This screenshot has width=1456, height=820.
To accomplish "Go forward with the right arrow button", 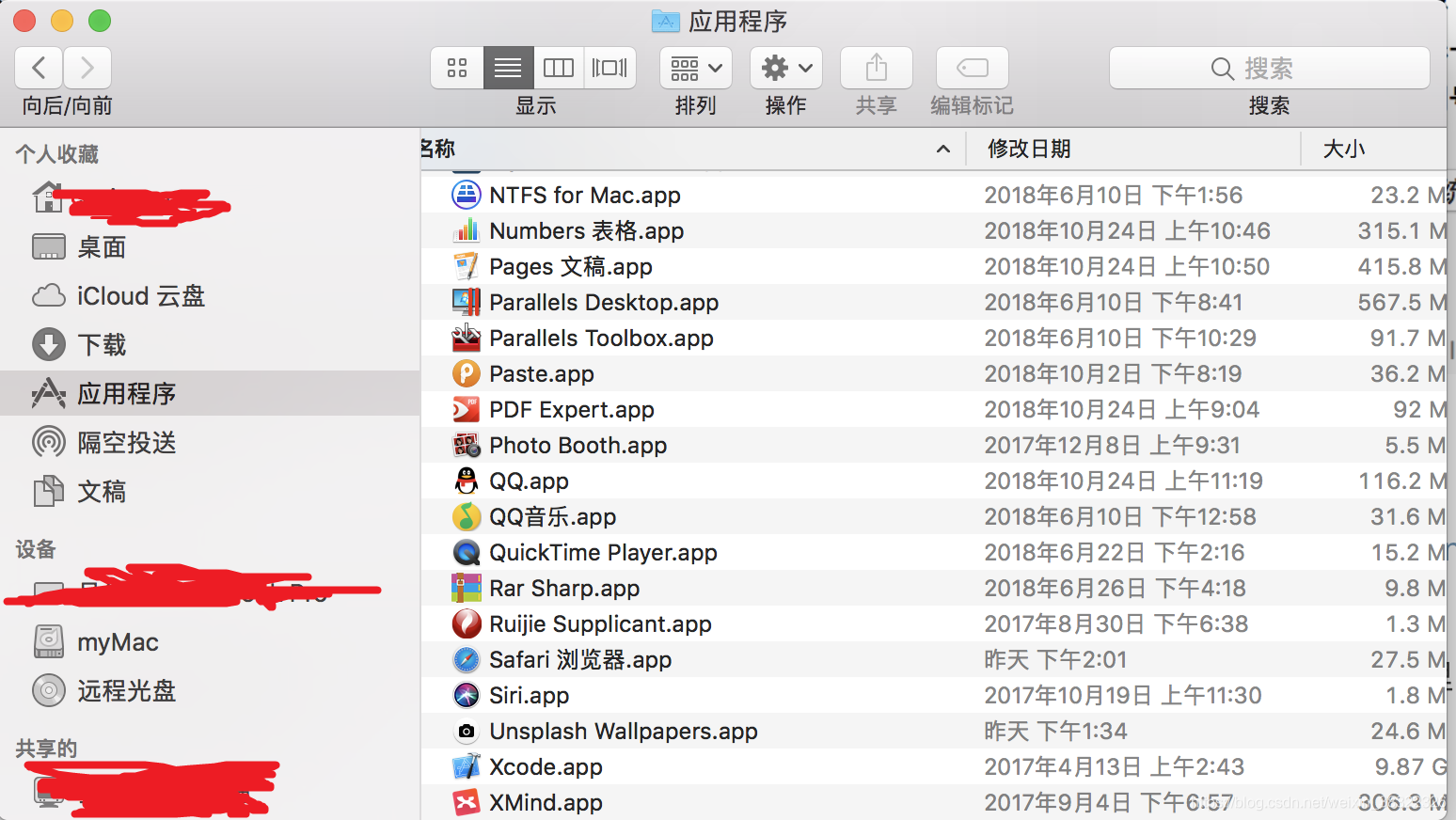I will coord(87,68).
